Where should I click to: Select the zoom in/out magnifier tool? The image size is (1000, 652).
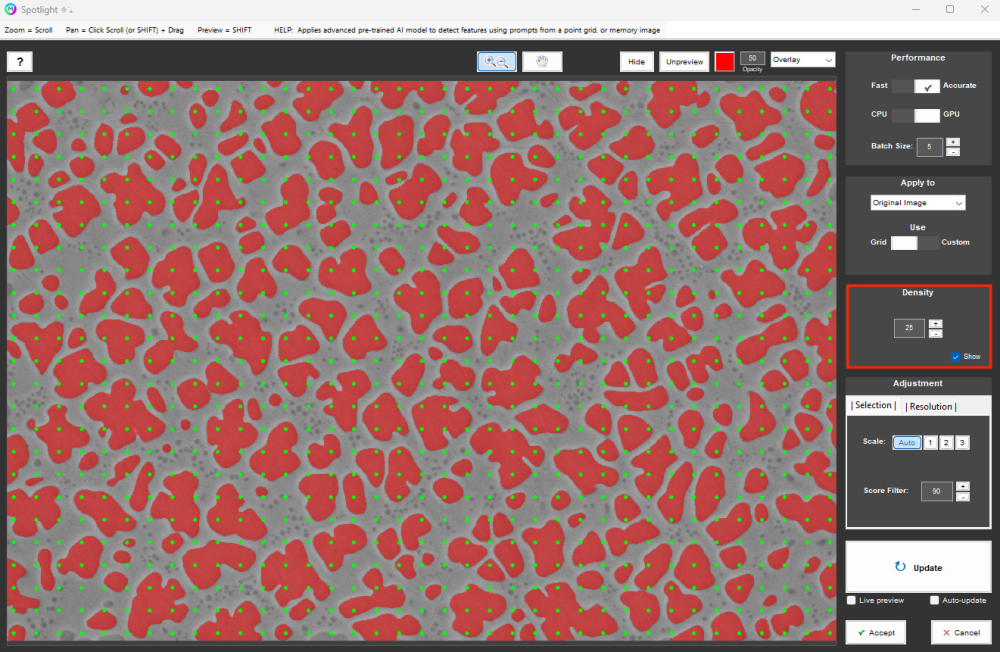[x=497, y=61]
